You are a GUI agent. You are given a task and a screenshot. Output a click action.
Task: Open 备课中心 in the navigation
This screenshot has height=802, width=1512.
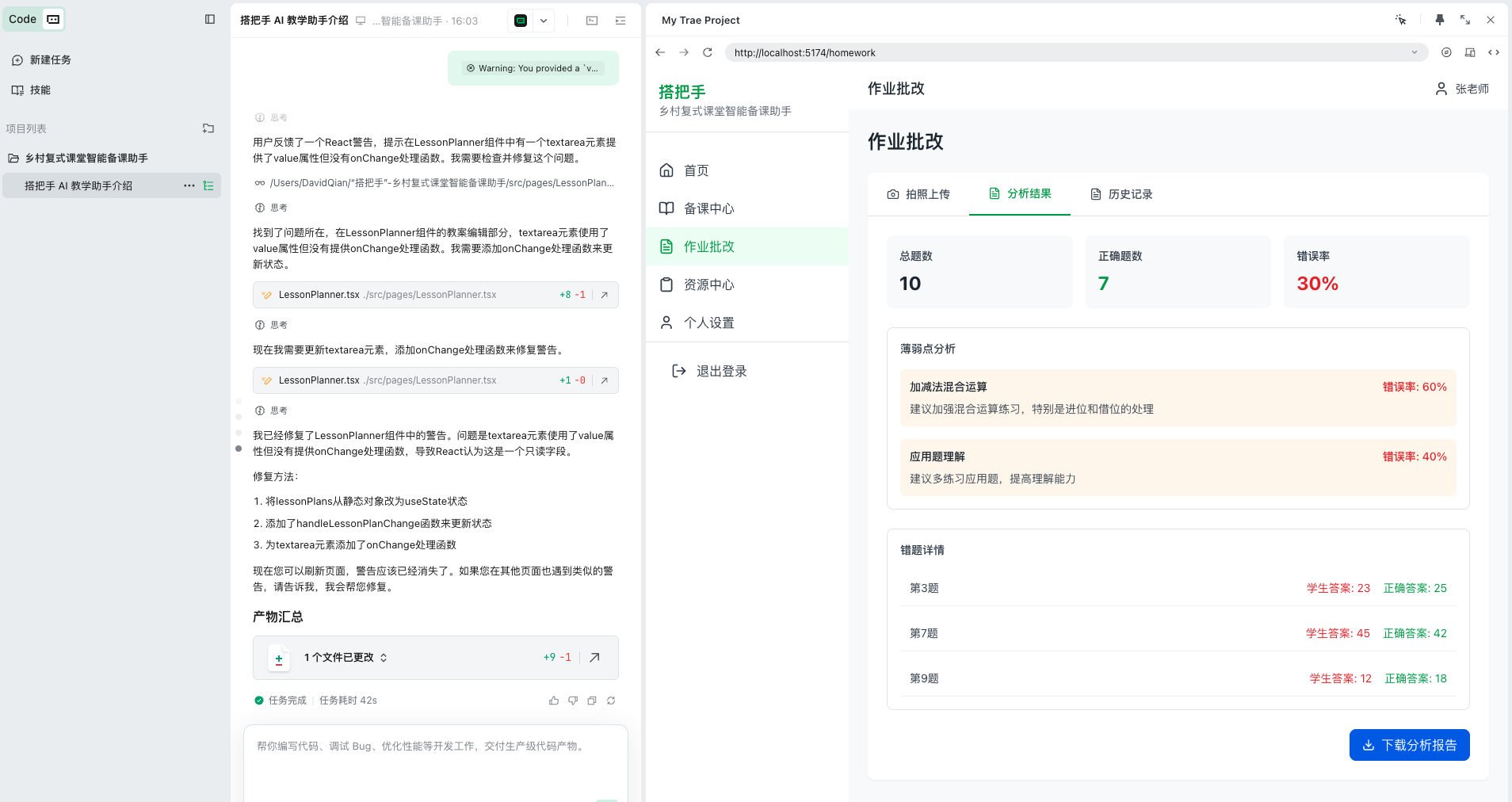(708, 208)
